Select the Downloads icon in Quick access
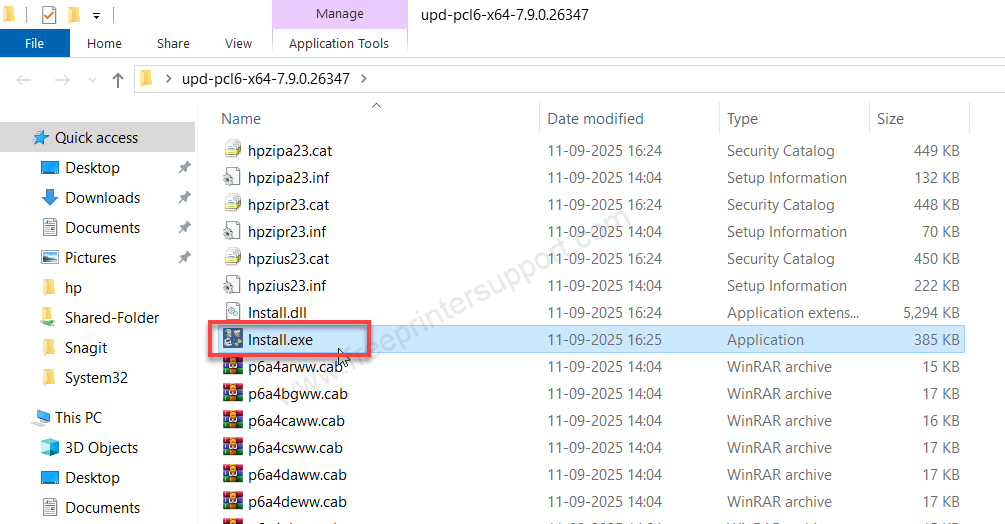This screenshot has width=1005, height=524. pos(50,198)
